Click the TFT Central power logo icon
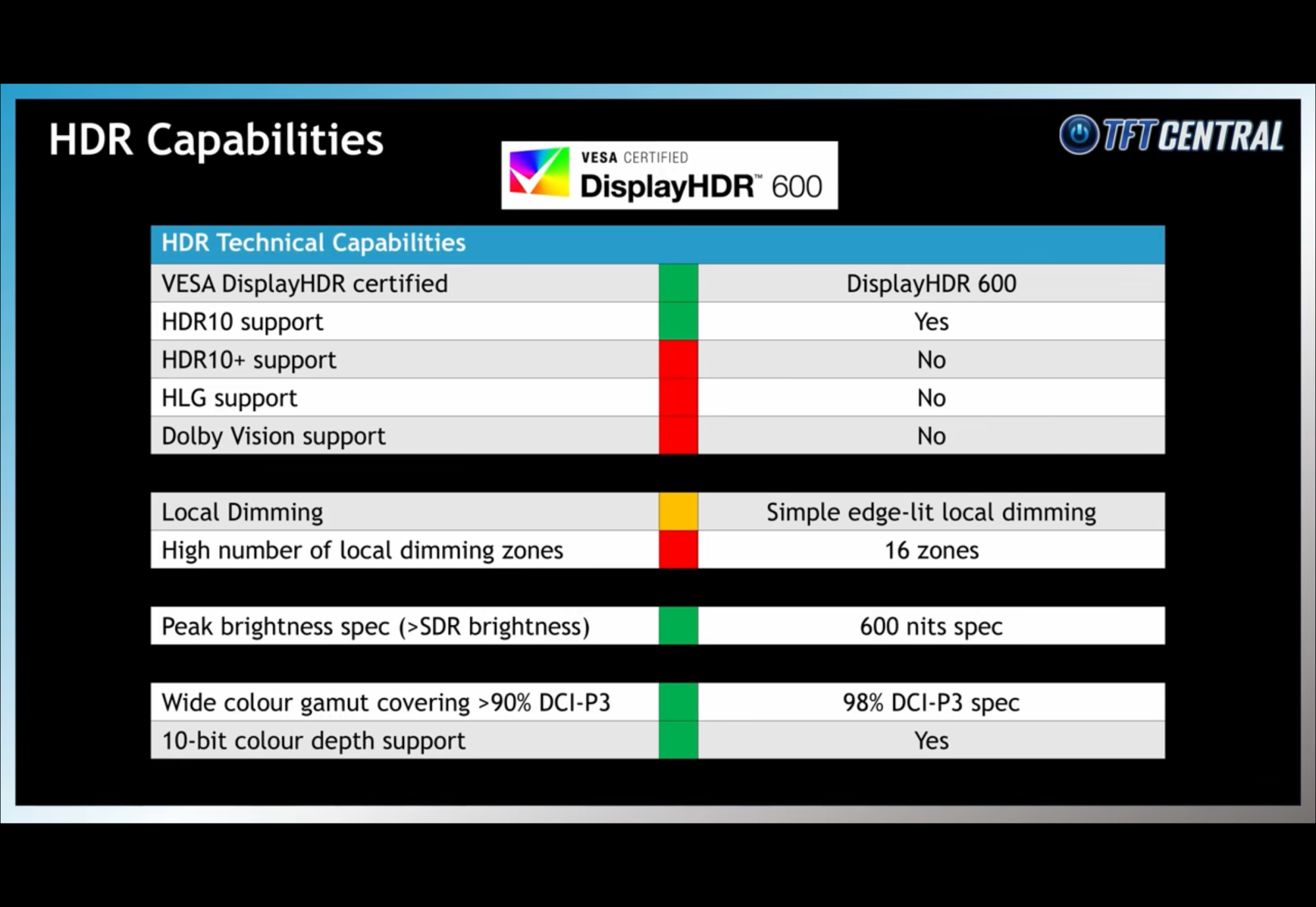Screen dimensions: 1316x907 tap(1078, 135)
